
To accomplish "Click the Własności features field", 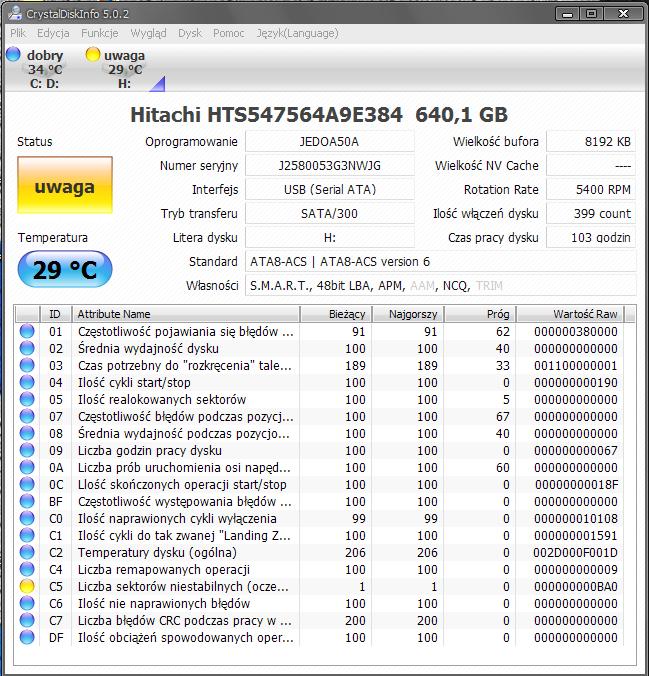I will pyautogui.click(x=440, y=285).
